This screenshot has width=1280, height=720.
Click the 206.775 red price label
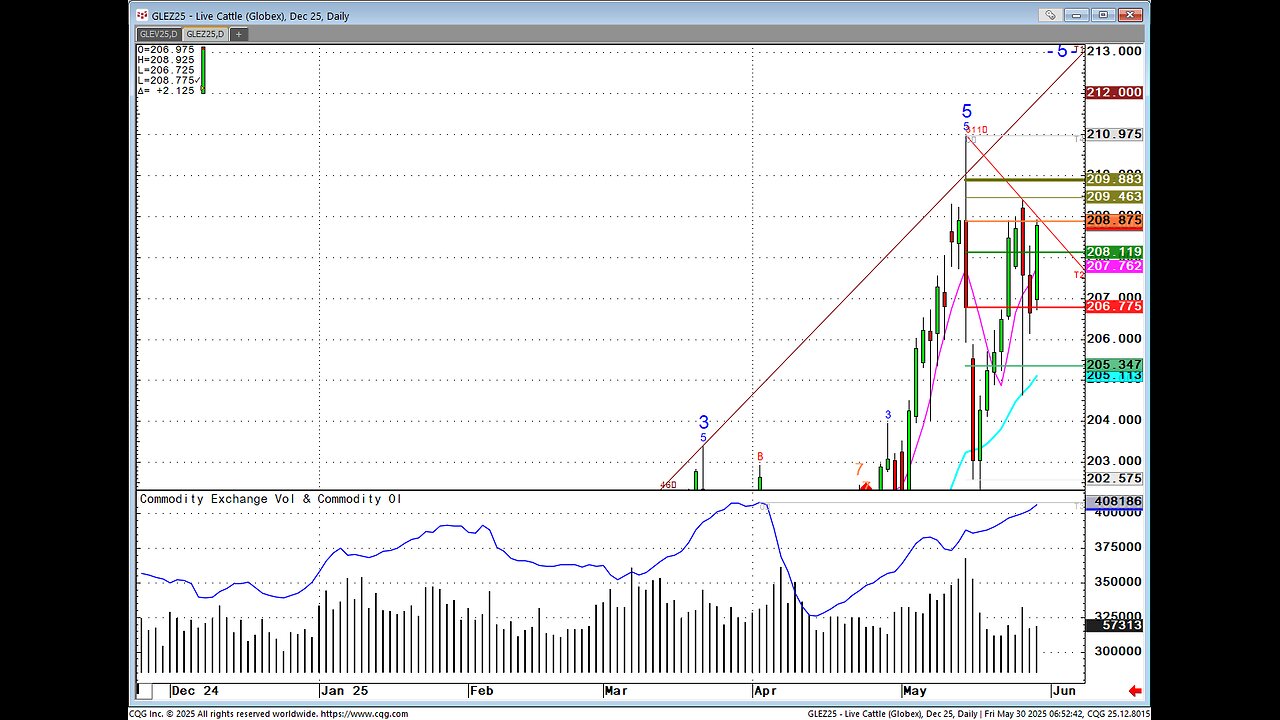pyautogui.click(x=1114, y=306)
